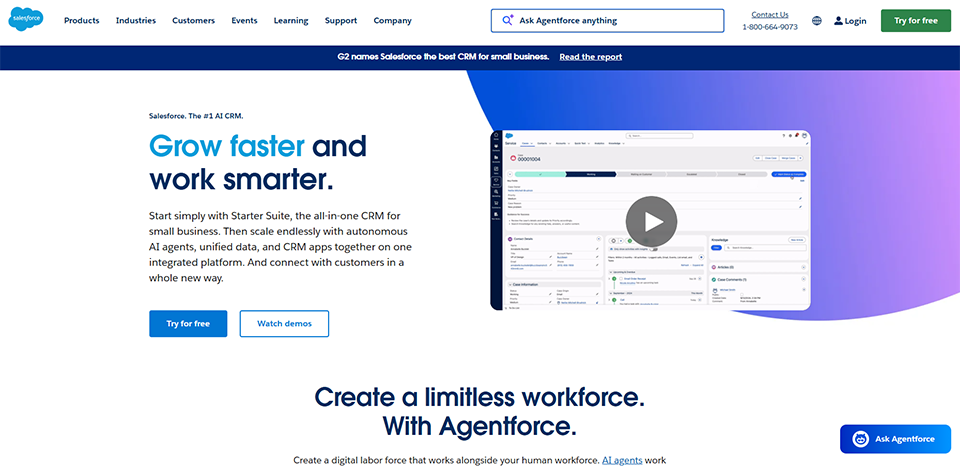Open the Industries menu
The width and height of the screenshot is (960, 467).
pos(136,20)
